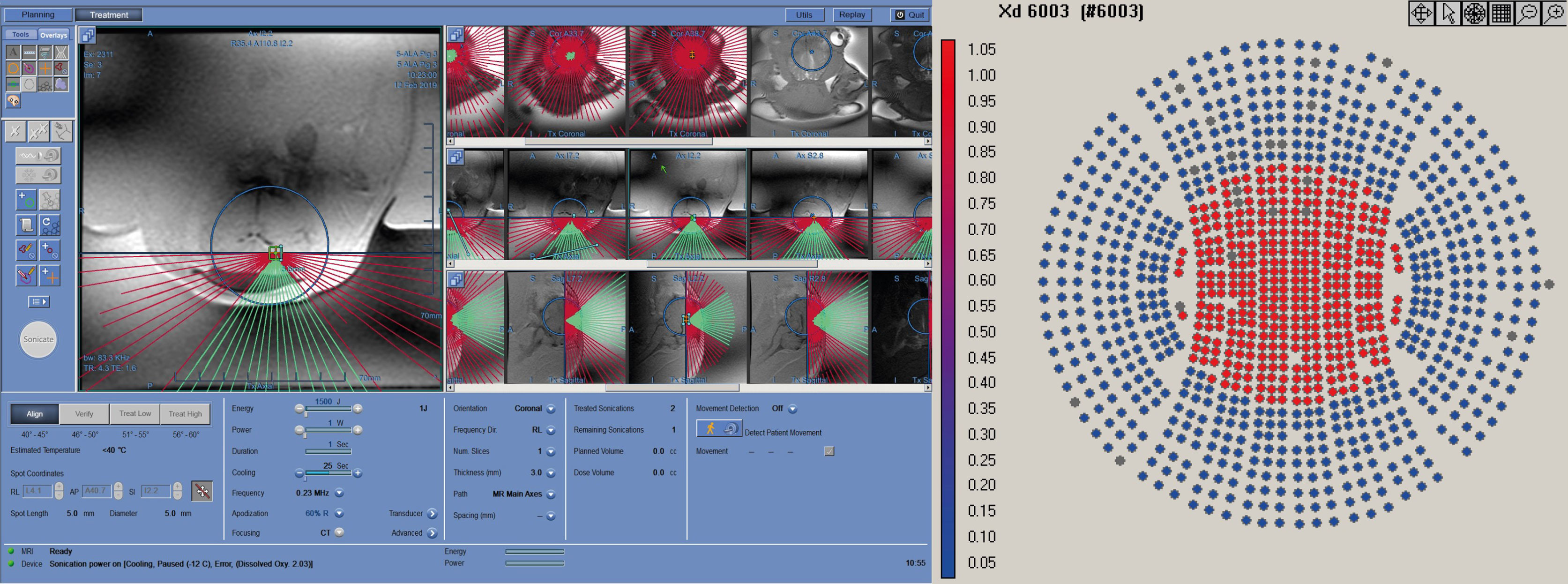
Task: Click the refresh spots icon
Action: click(x=50, y=225)
